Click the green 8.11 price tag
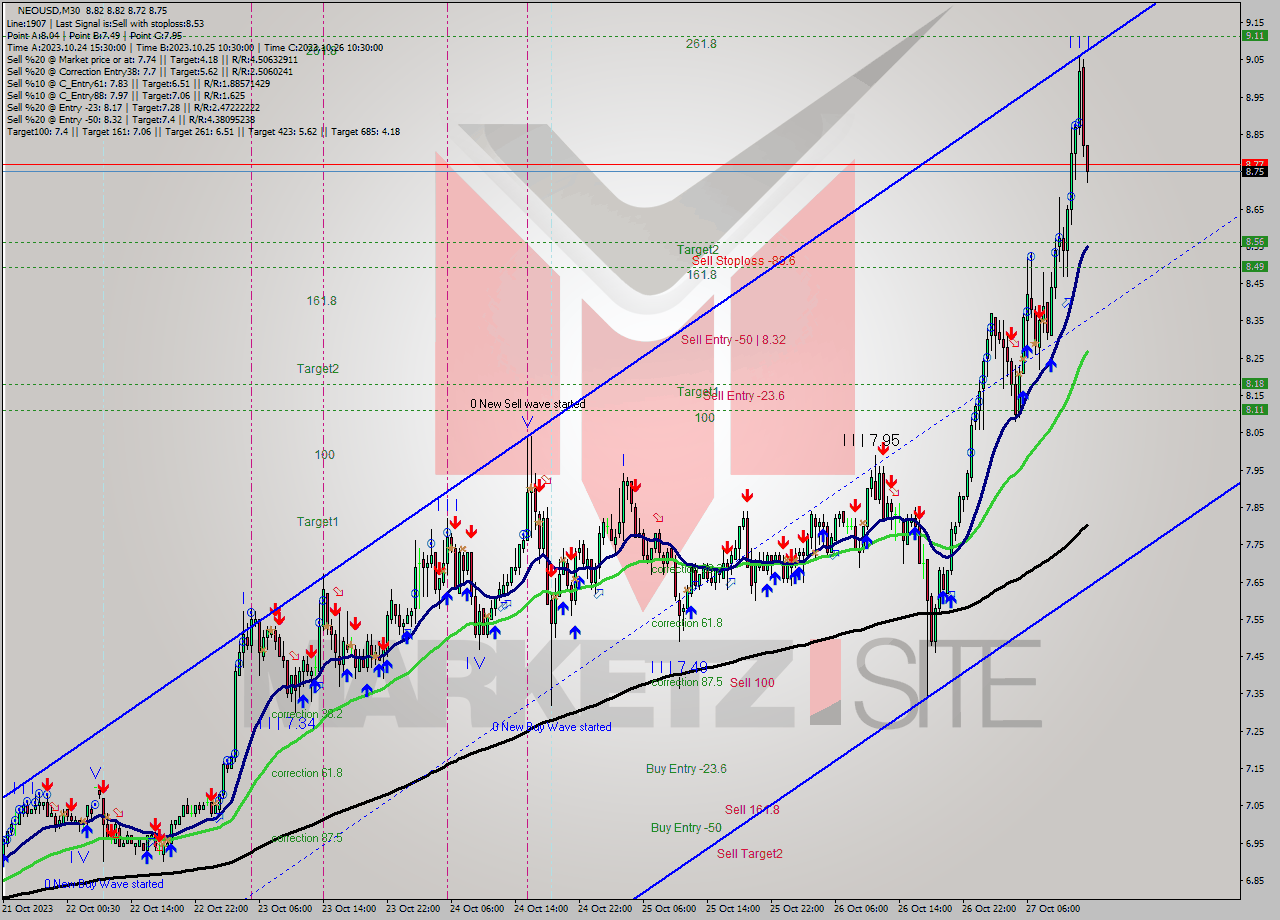This screenshot has width=1280, height=920. click(1255, 410)
